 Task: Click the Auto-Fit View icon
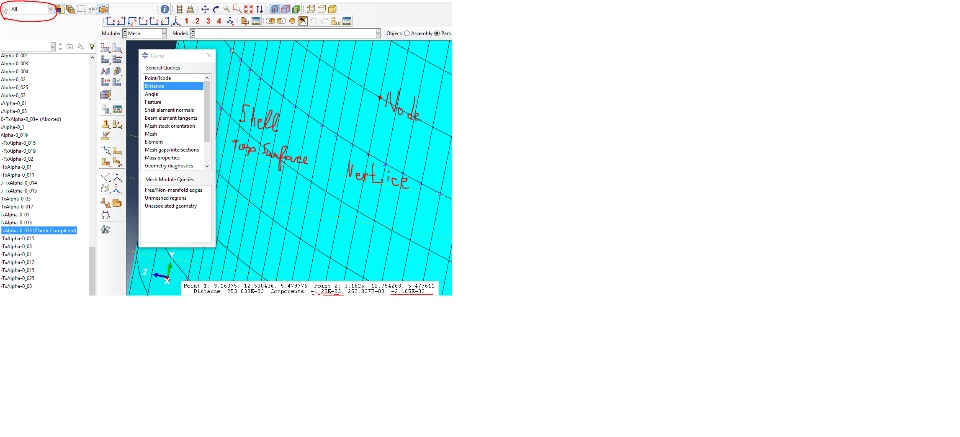pos(248,9)
